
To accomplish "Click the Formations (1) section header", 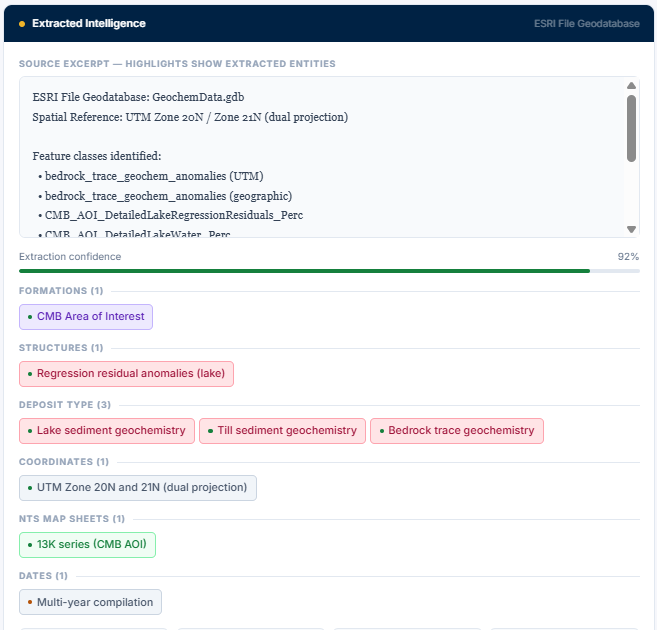I will (x=61, y=291).
